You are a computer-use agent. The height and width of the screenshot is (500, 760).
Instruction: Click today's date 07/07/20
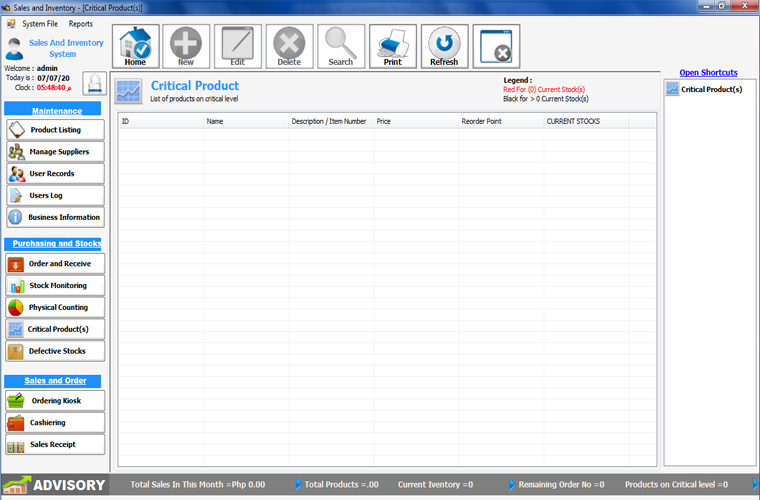(53, 78)
